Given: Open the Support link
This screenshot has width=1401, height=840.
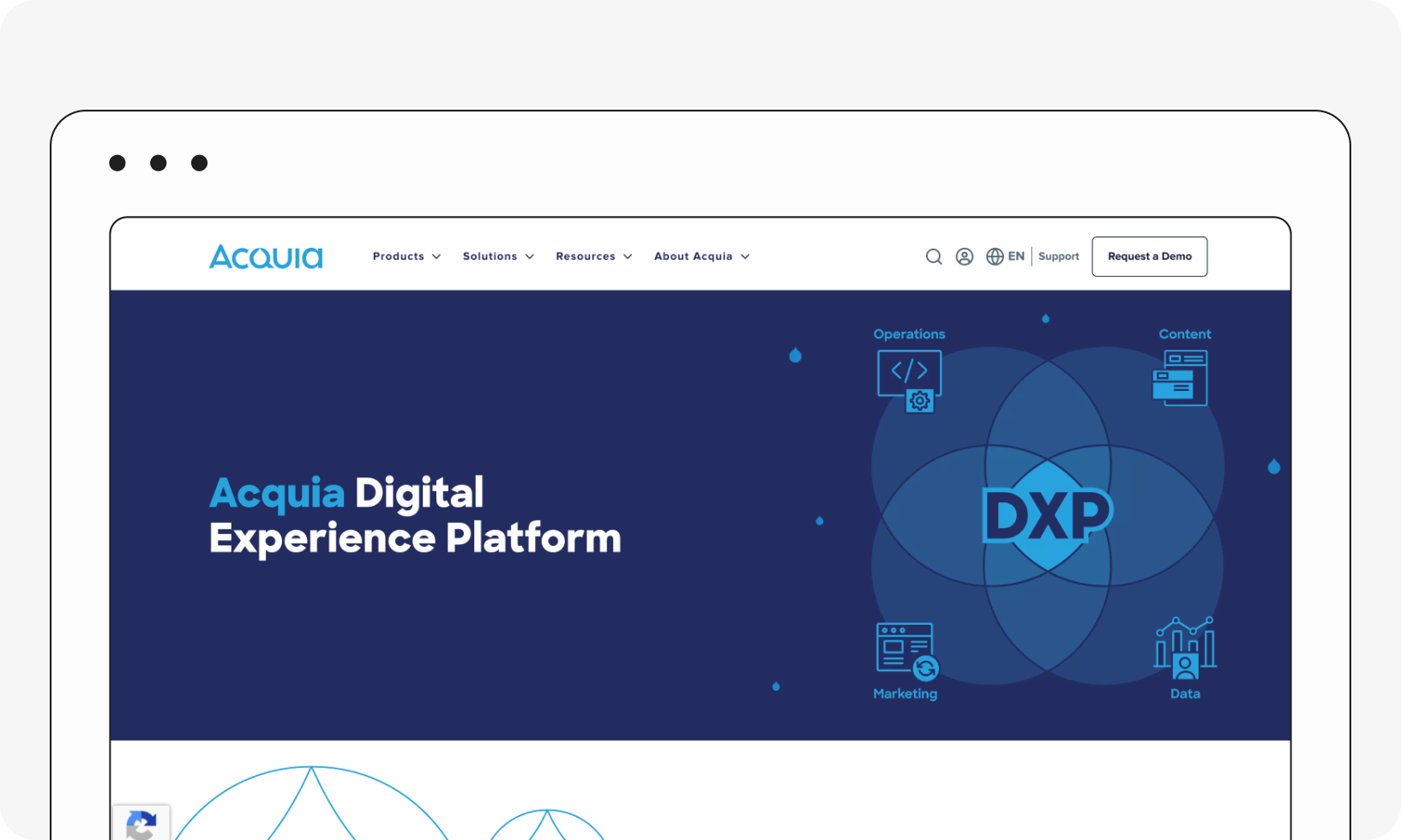Looking at the screenshot, I should [x=1059, y=256].
